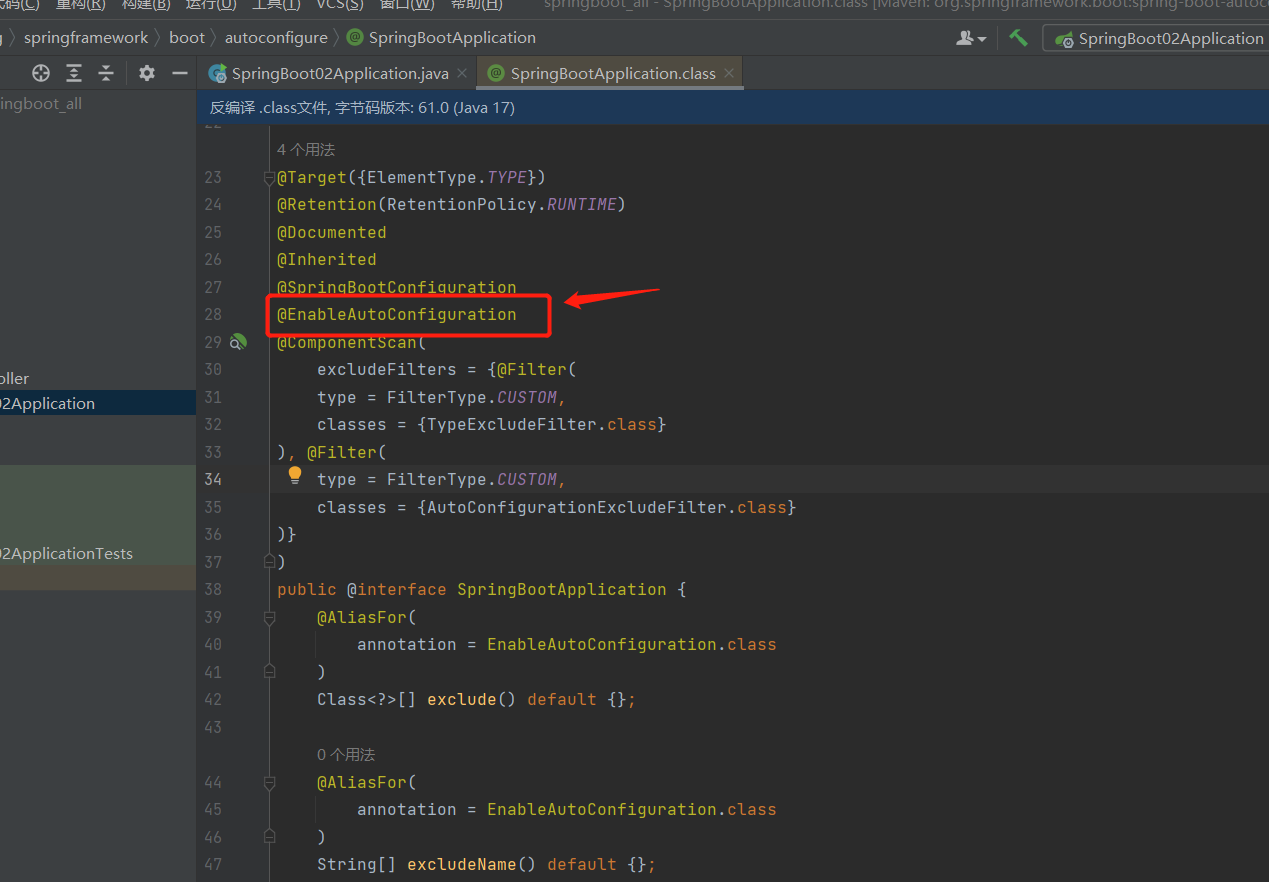Click TypeExcludeFilter.class on line 32

click(542, 425)
